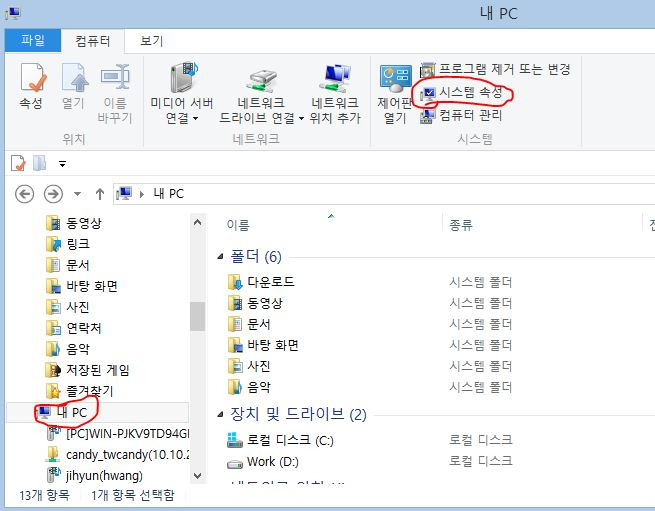Screen dimensions: 655x511
Task: Select 바탕 화면 folder in file list
Action: coord(263,345)
